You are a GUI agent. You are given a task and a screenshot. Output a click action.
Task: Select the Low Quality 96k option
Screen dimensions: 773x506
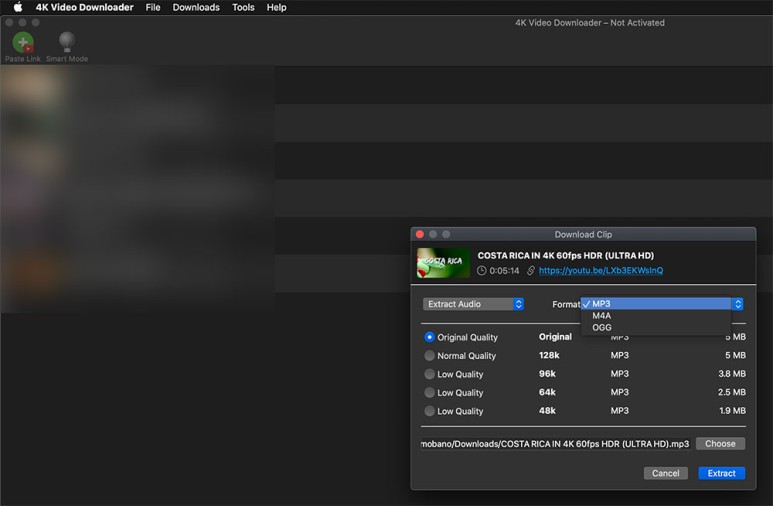[x=429, y=374]
